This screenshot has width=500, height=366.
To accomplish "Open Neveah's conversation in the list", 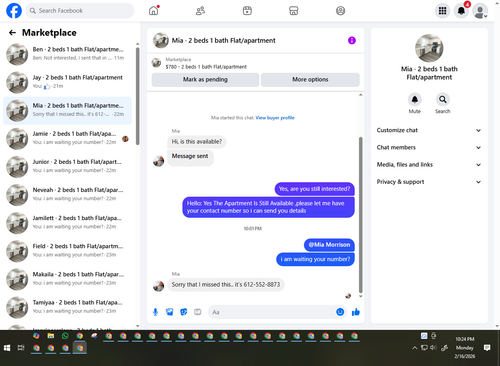I will click(x=67, y=195).
